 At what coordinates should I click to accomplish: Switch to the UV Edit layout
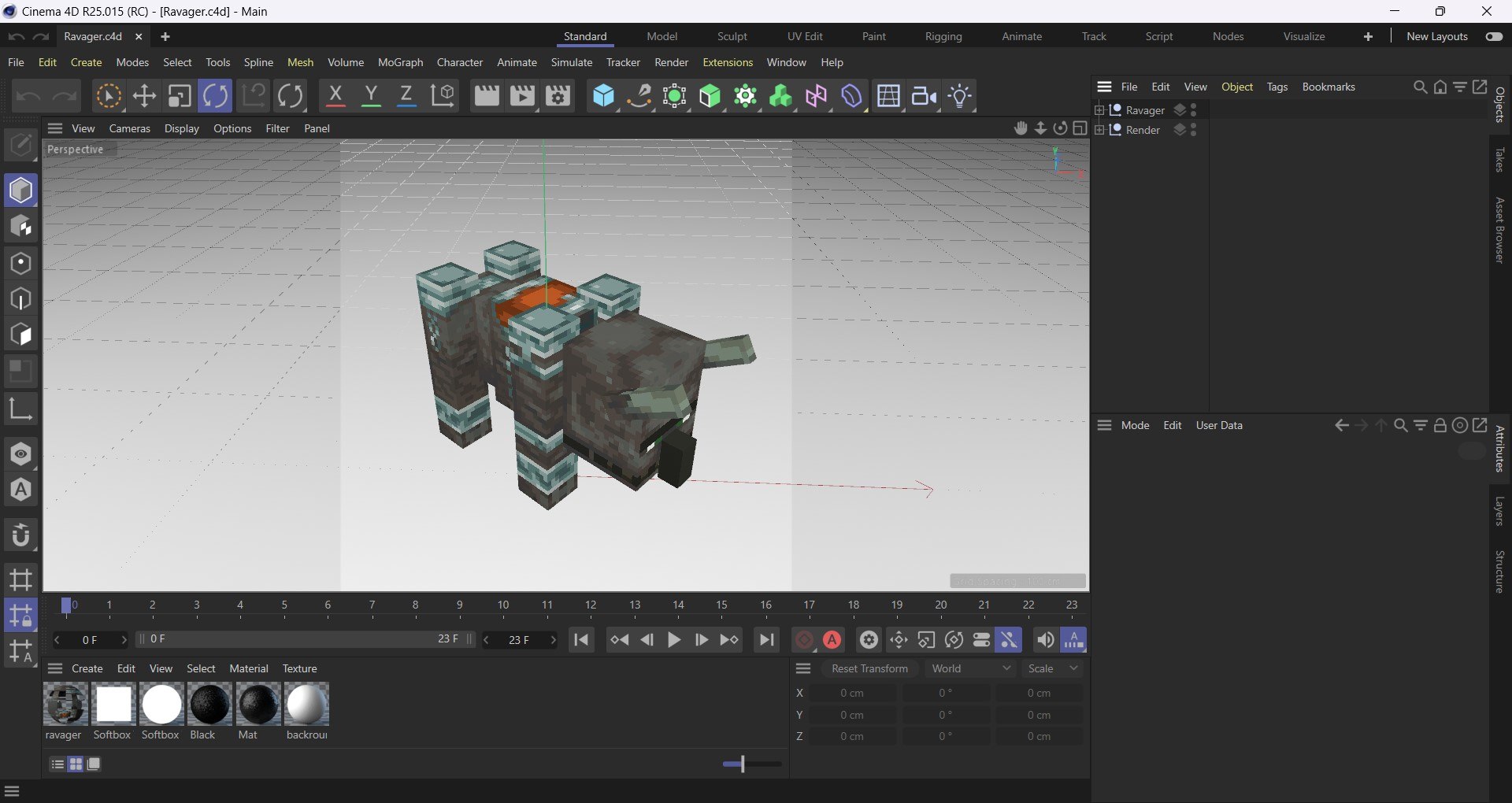click(x=805, y=36)
